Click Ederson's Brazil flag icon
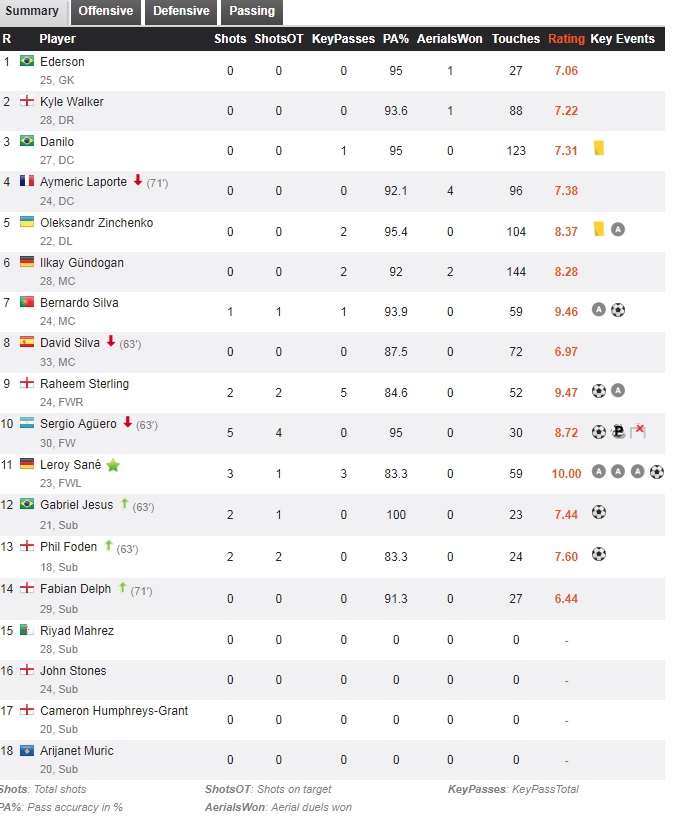674x826 pixels. (26, 62)
